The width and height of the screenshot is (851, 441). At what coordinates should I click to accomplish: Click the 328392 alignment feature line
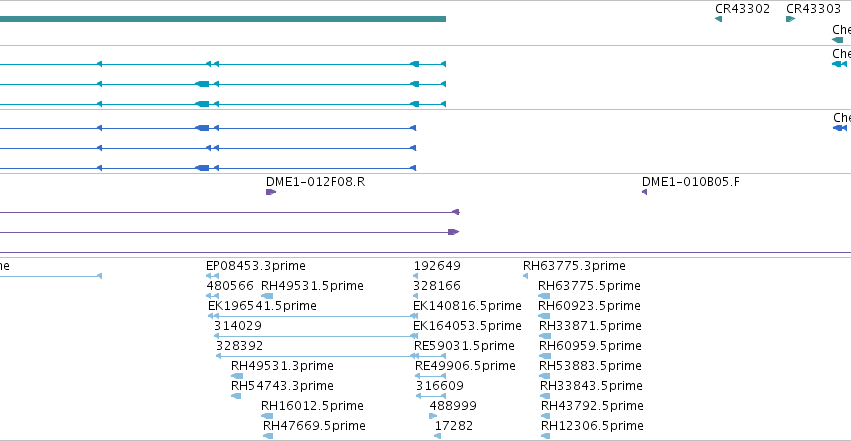[x=317, y=356]
